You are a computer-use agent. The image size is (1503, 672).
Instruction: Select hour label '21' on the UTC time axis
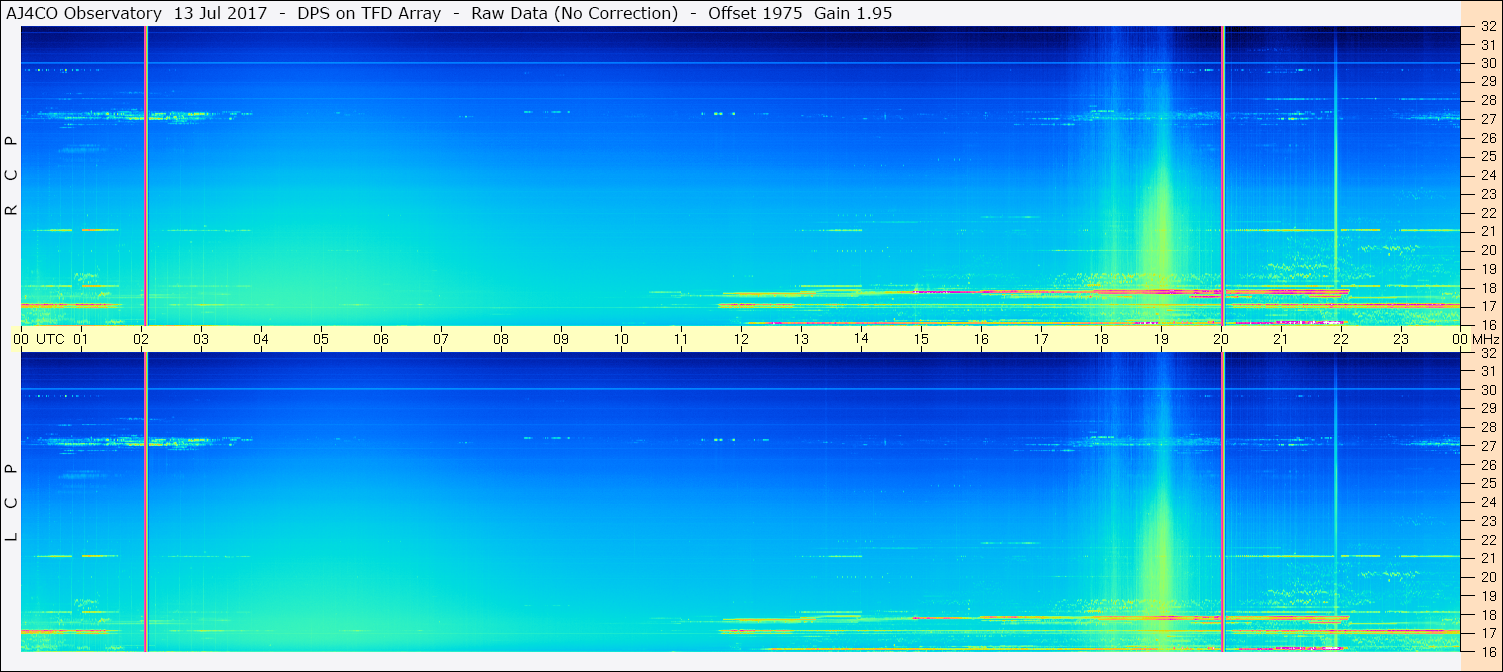click(1281, 339)
